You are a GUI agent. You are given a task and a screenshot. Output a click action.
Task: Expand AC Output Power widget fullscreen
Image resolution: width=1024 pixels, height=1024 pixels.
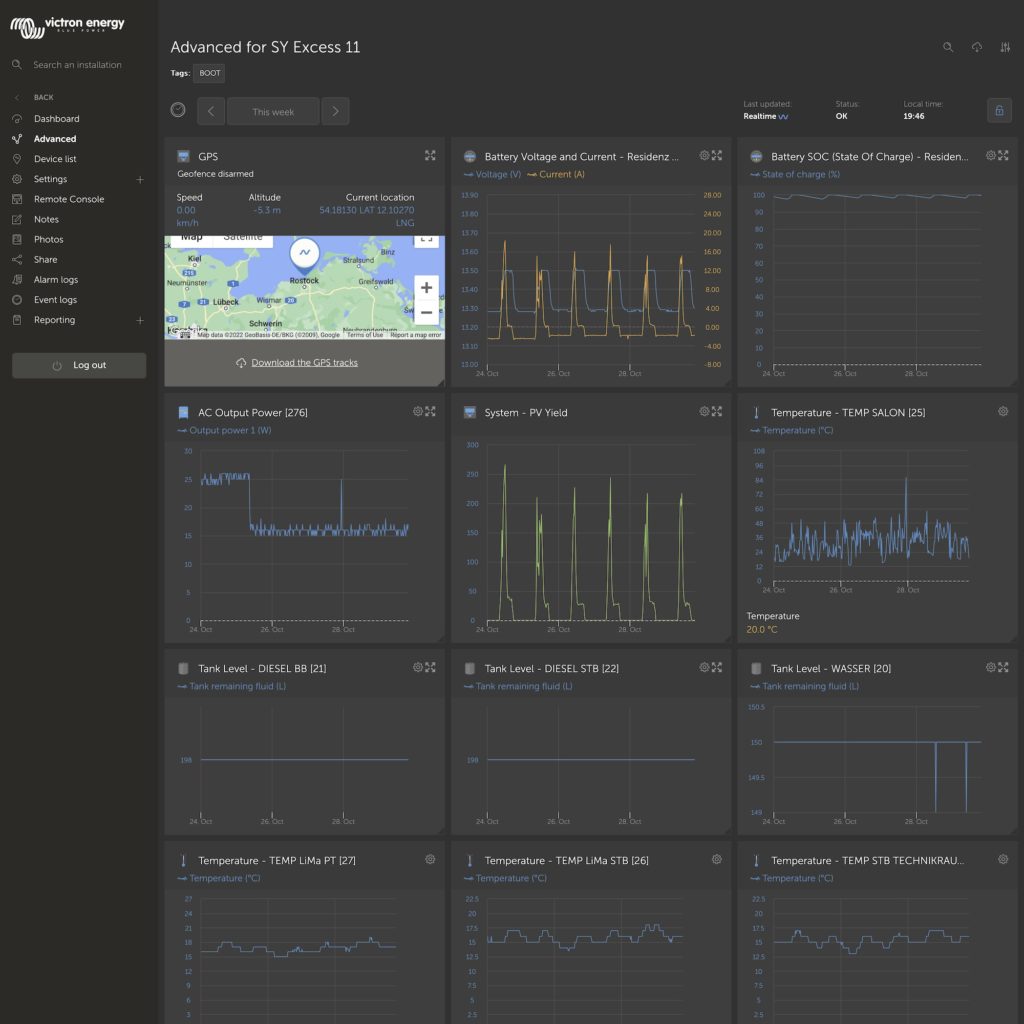tap(430, 411)
